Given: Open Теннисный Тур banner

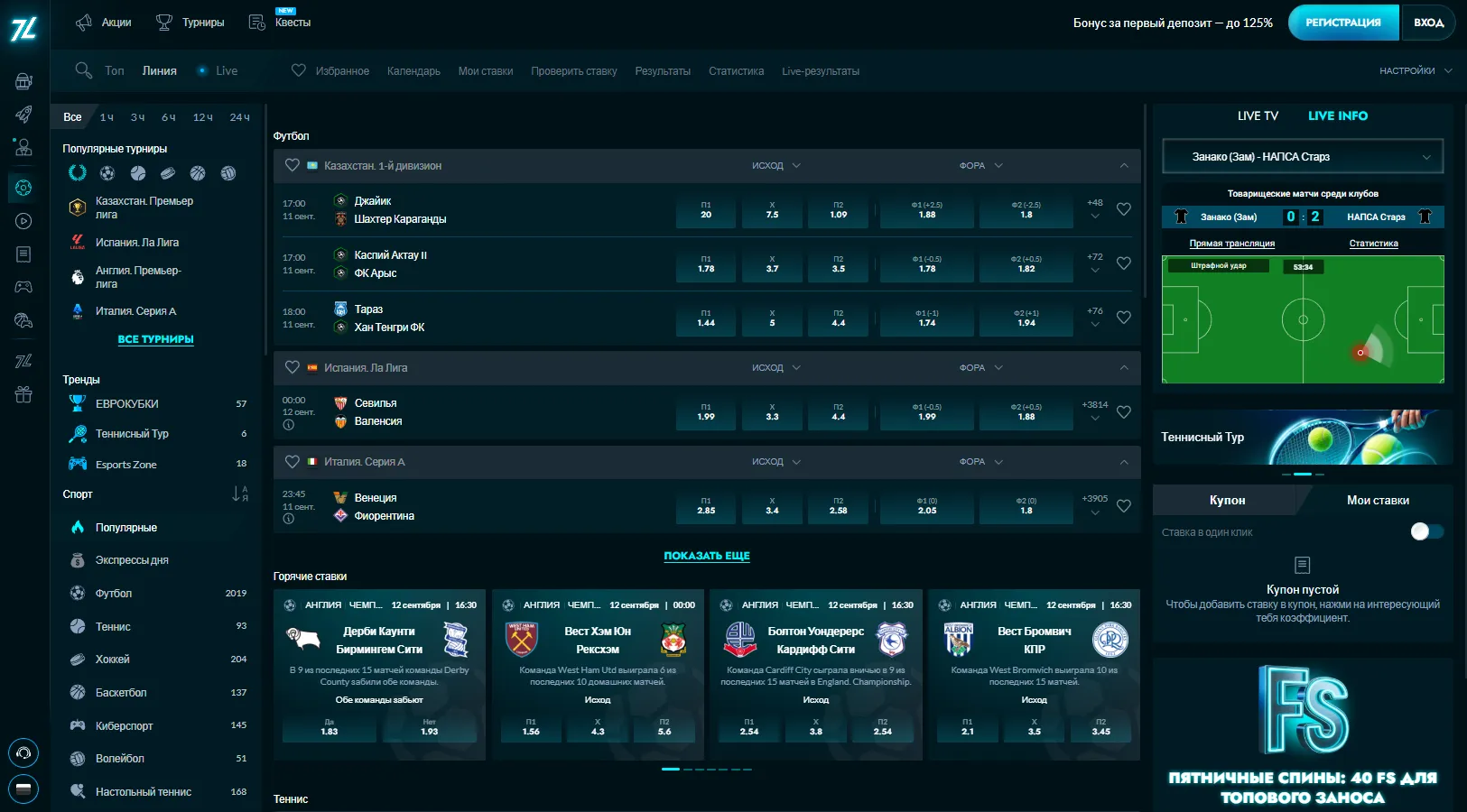Looking at the screenshot, I should tap(1303, 437).
